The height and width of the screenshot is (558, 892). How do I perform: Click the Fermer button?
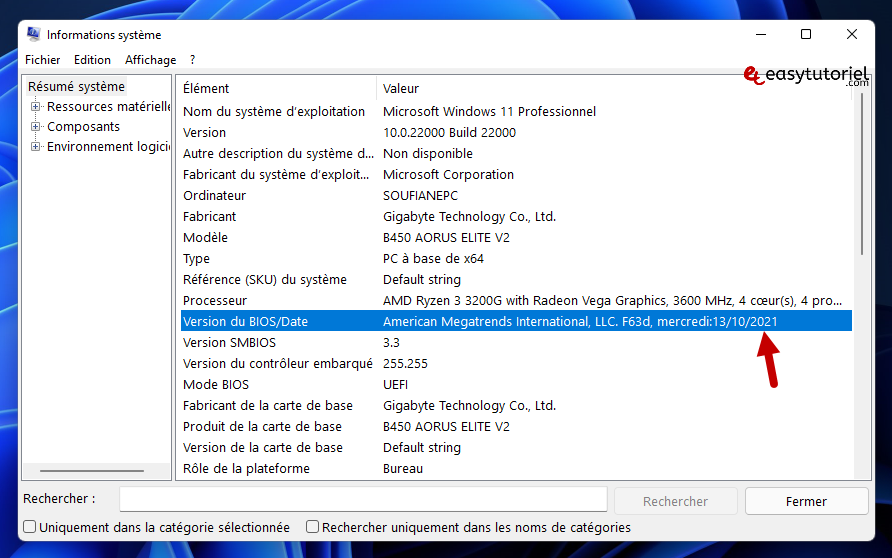pyautogui.click(x=806, y=501)
